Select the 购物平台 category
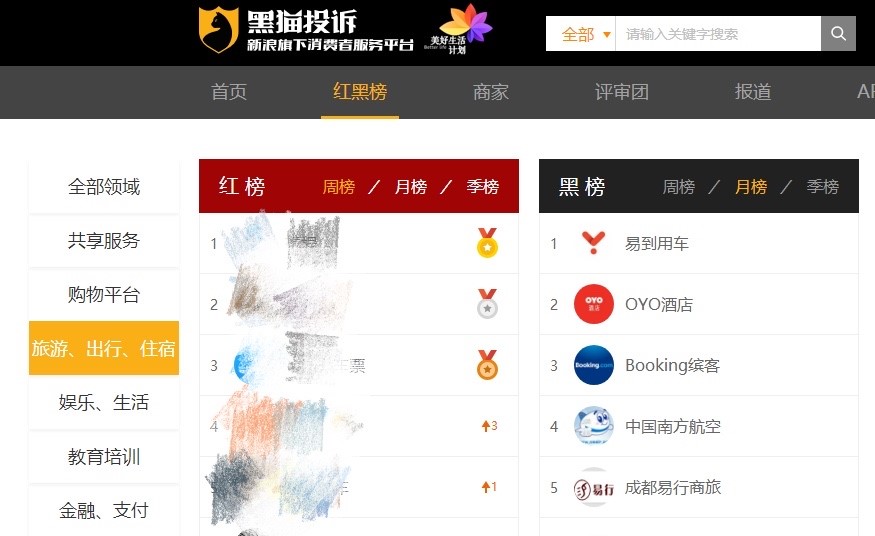The width and height of the screenshot is (875, 536). 104,294
